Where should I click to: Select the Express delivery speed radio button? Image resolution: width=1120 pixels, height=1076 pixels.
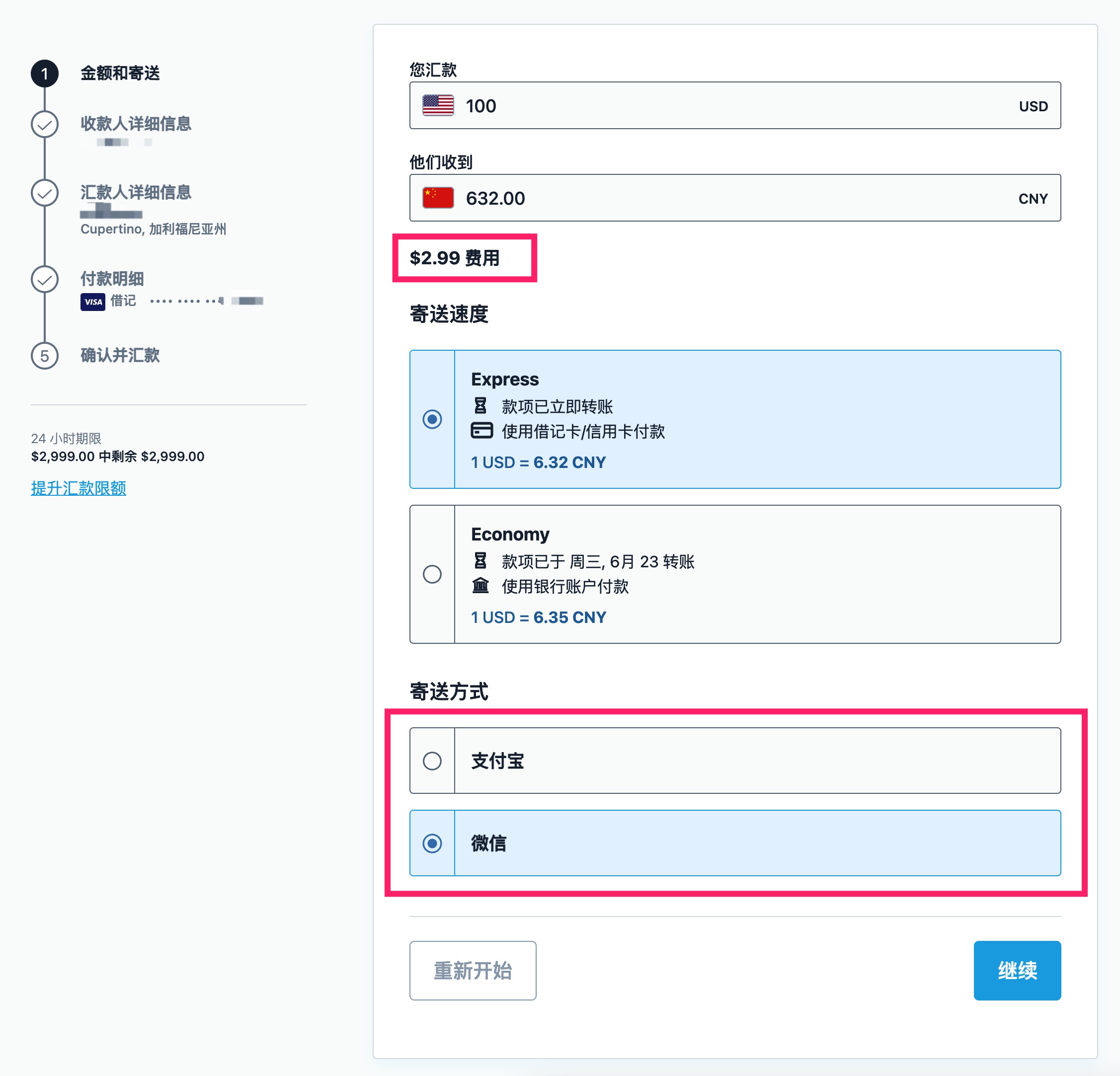coord(433,419)
